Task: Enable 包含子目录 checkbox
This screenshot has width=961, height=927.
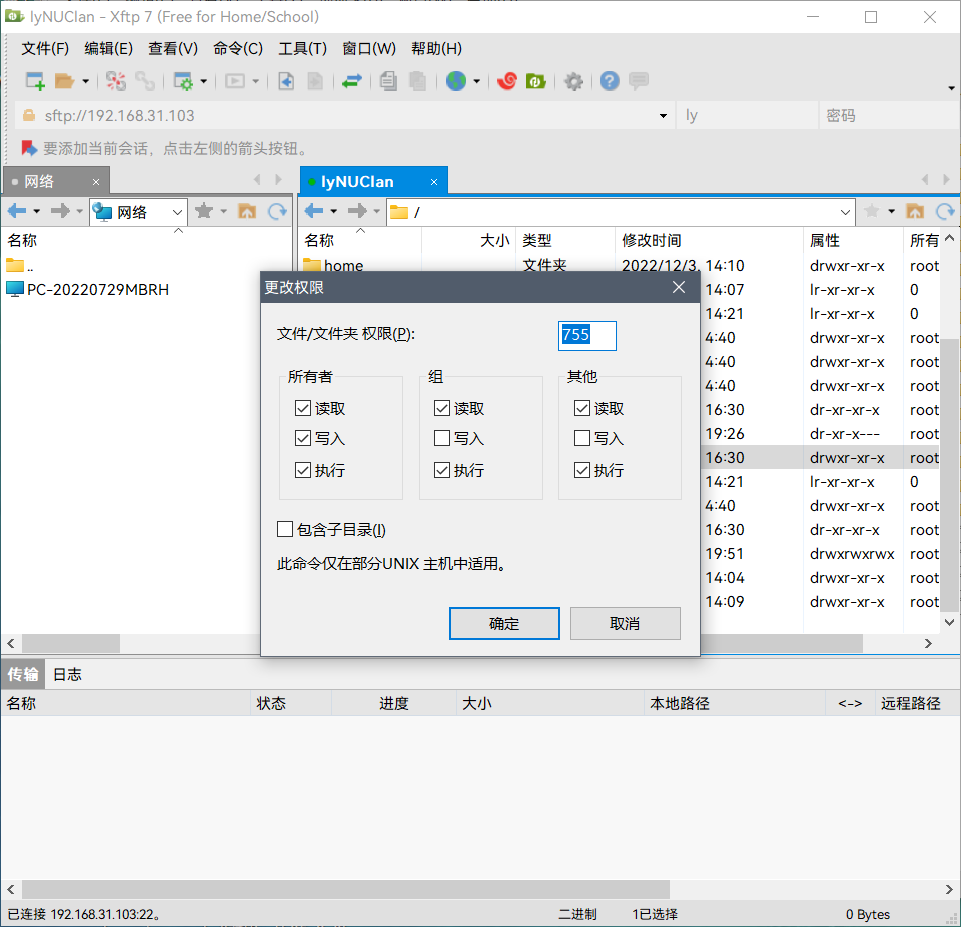Action: [x=285, y=529]
